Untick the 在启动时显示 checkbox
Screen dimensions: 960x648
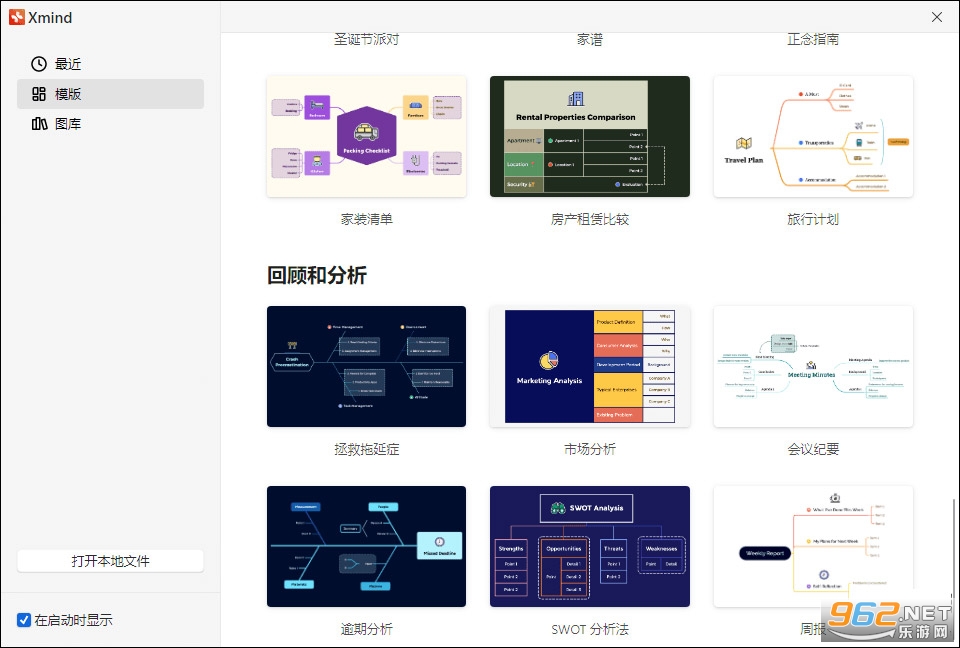(24, 620)
